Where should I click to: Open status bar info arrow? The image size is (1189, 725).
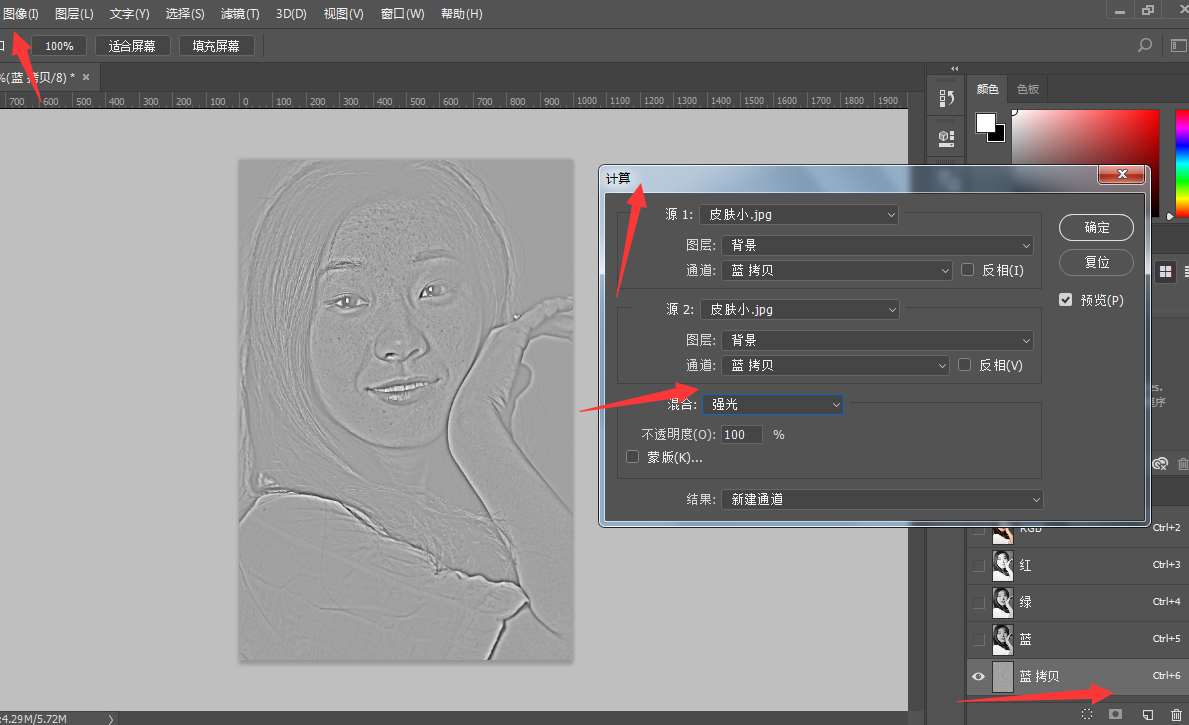111,719
